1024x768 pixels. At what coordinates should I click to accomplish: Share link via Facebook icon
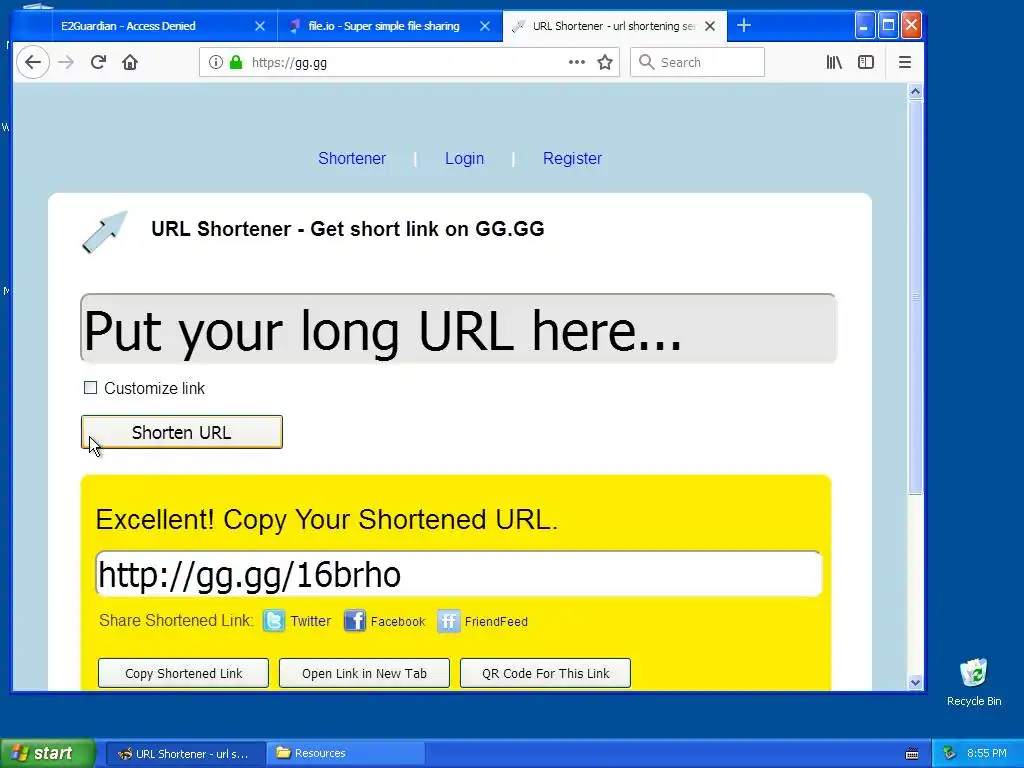point(355,620)
